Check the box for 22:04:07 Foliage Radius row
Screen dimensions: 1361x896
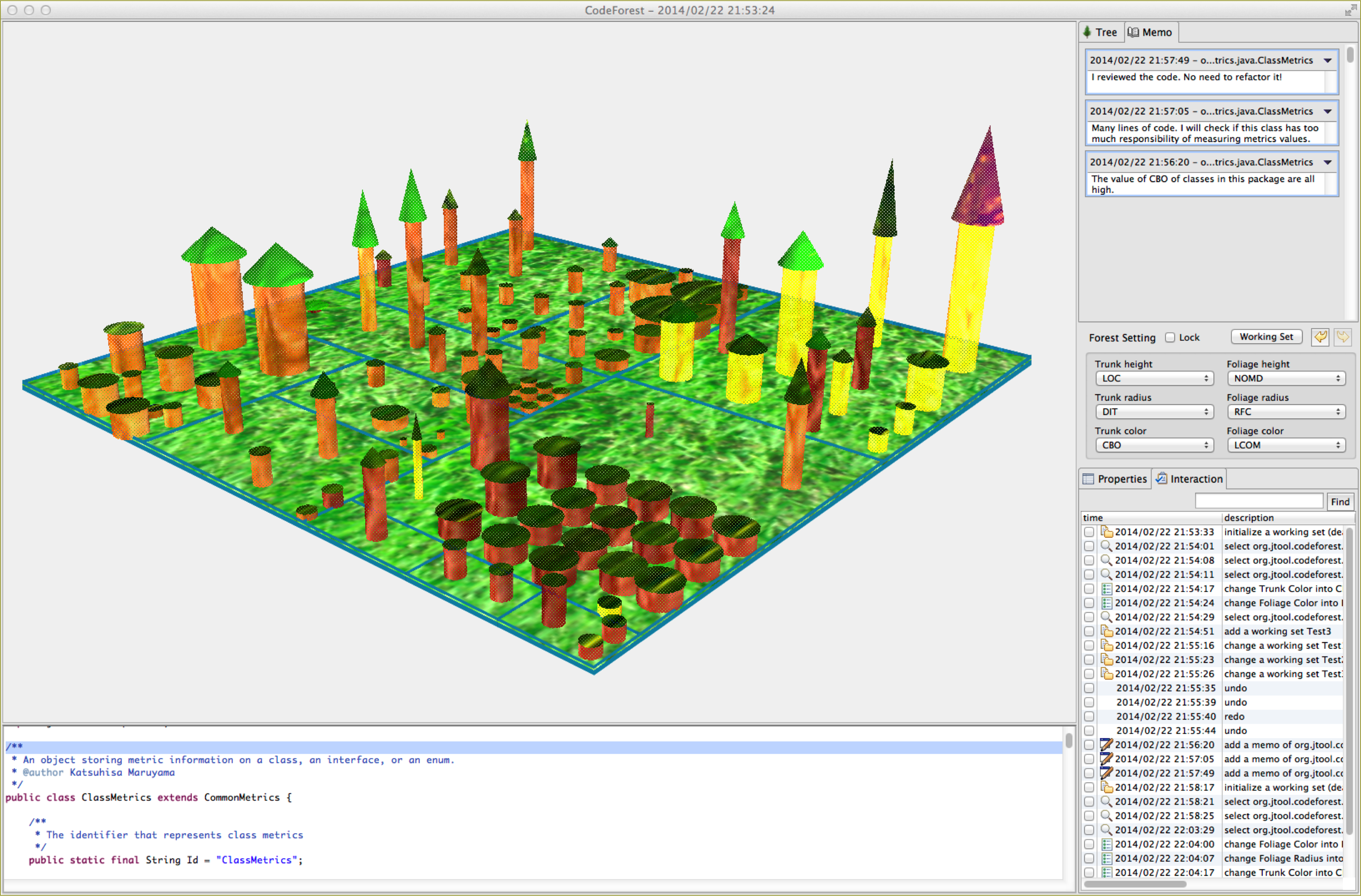coord(1089,858)
